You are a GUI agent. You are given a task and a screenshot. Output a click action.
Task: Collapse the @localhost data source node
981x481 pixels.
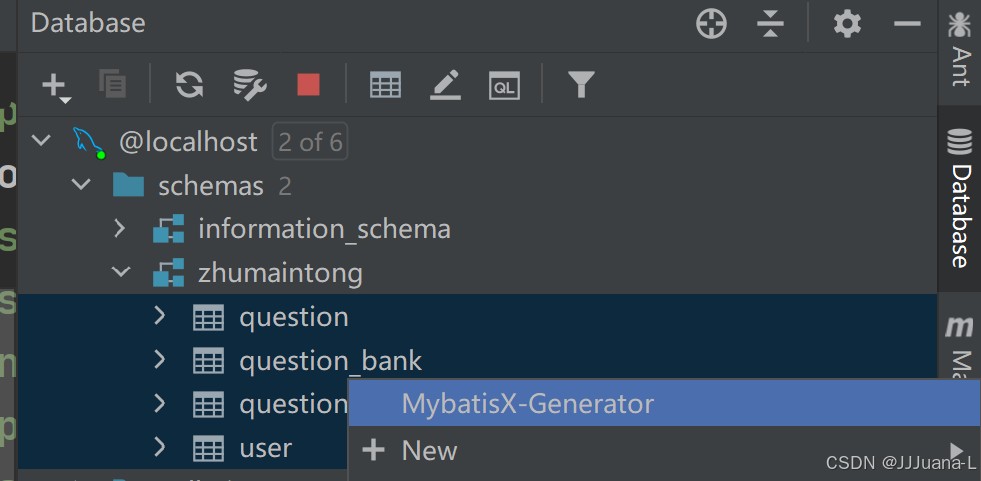click(41, 141)
